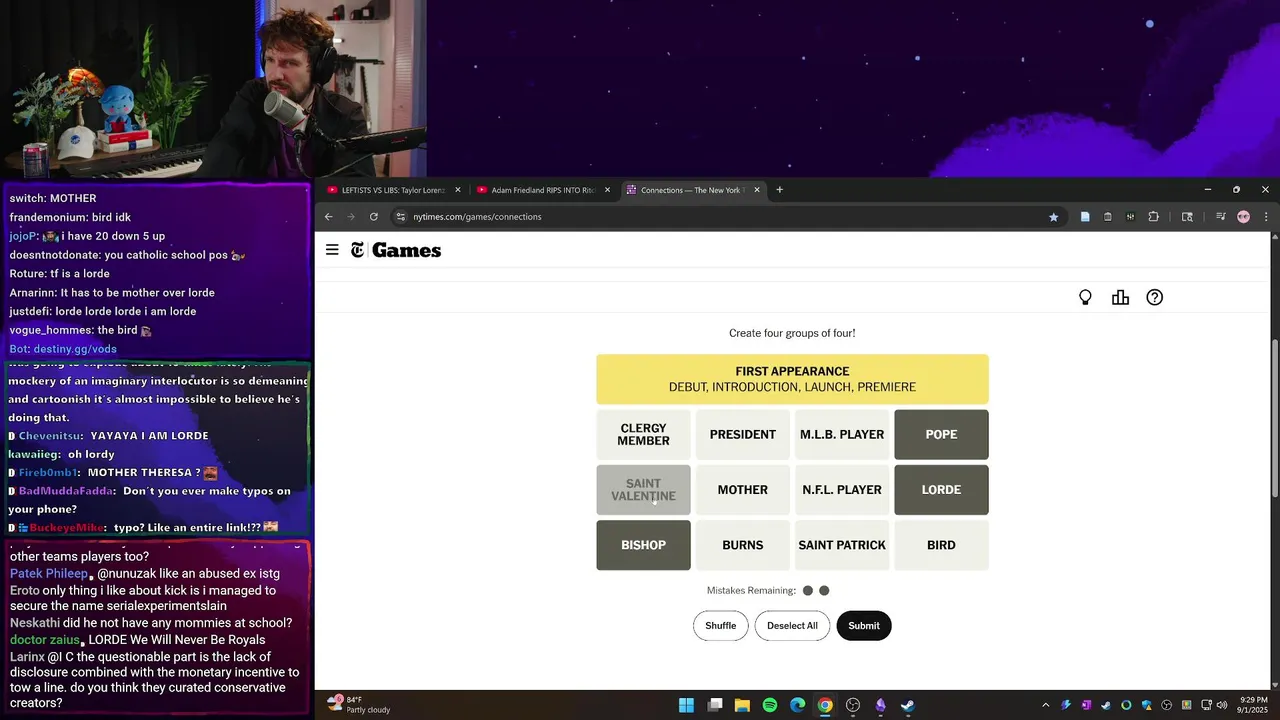The height and width of the screenshot is (720, 1280).
Task: Submit the selected Connections words
Action: tap(864, 626)
